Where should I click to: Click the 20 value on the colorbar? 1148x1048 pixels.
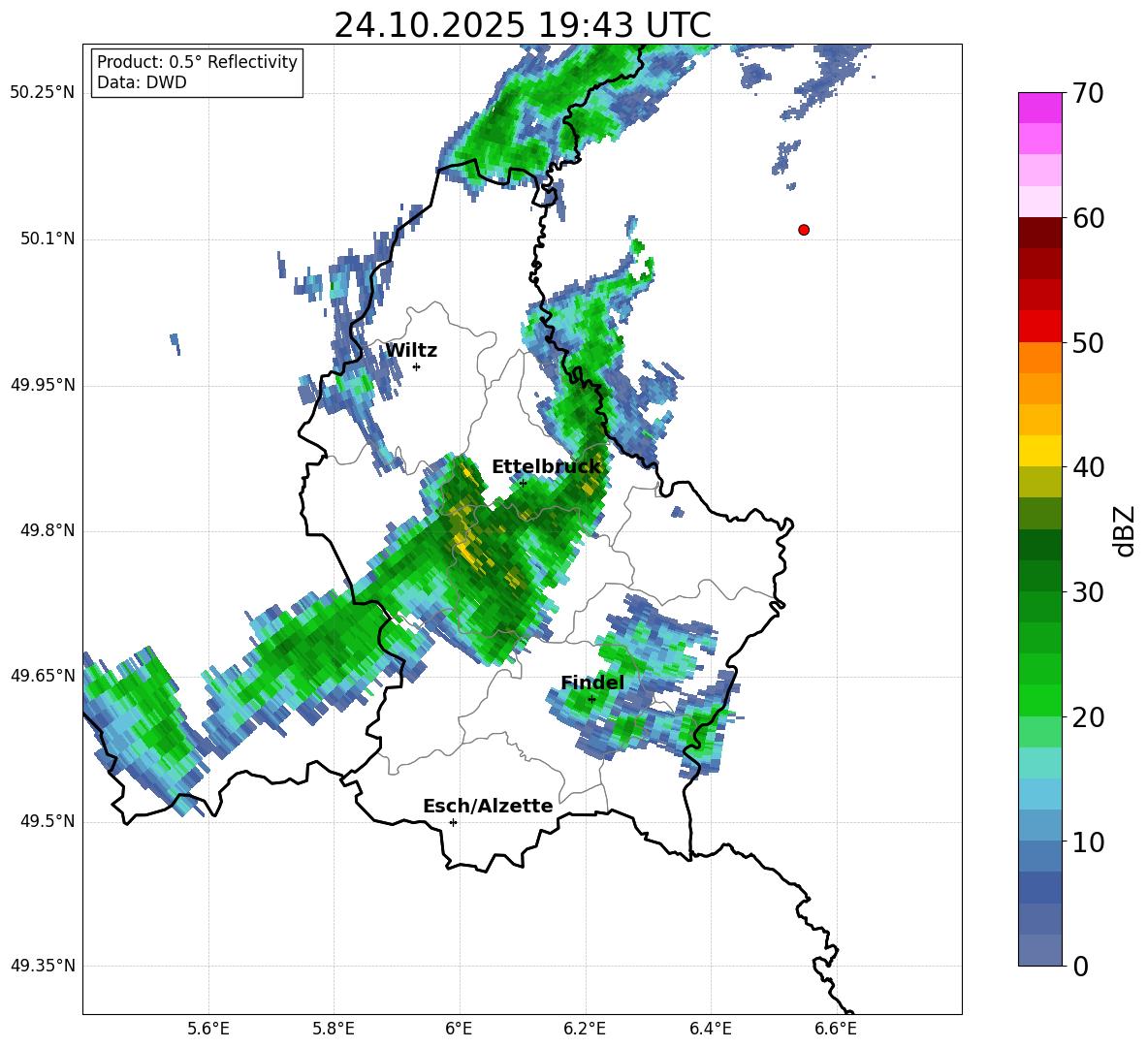pyautogui.click(x=1088, y=717)
